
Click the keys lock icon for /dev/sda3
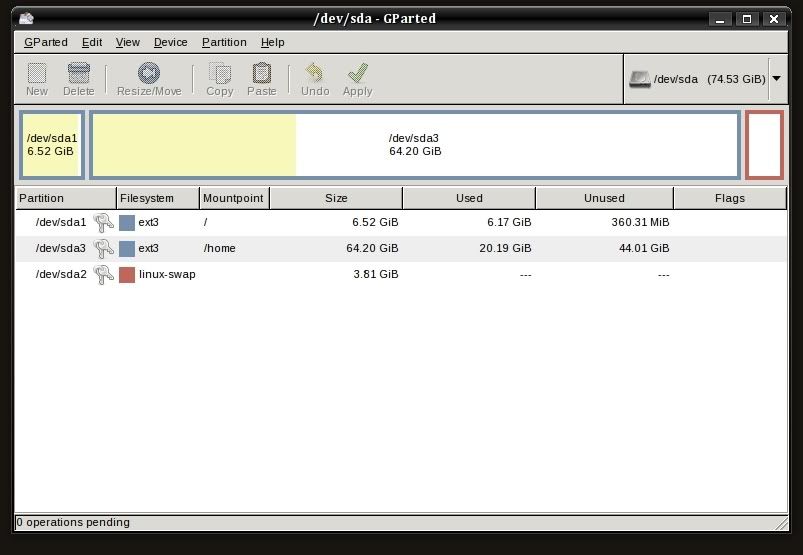[x=103, y=249]
